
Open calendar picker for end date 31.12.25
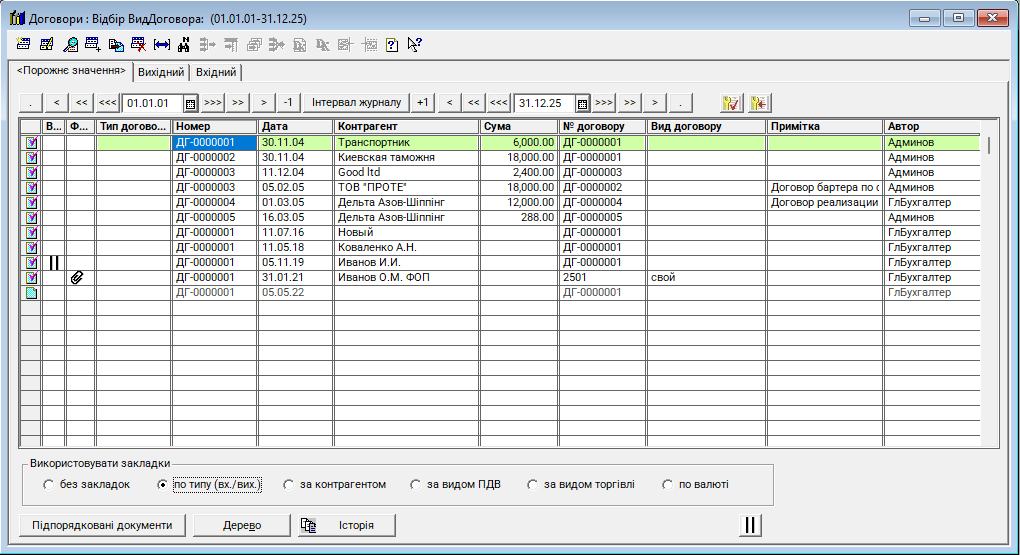(x=582, y=103)
